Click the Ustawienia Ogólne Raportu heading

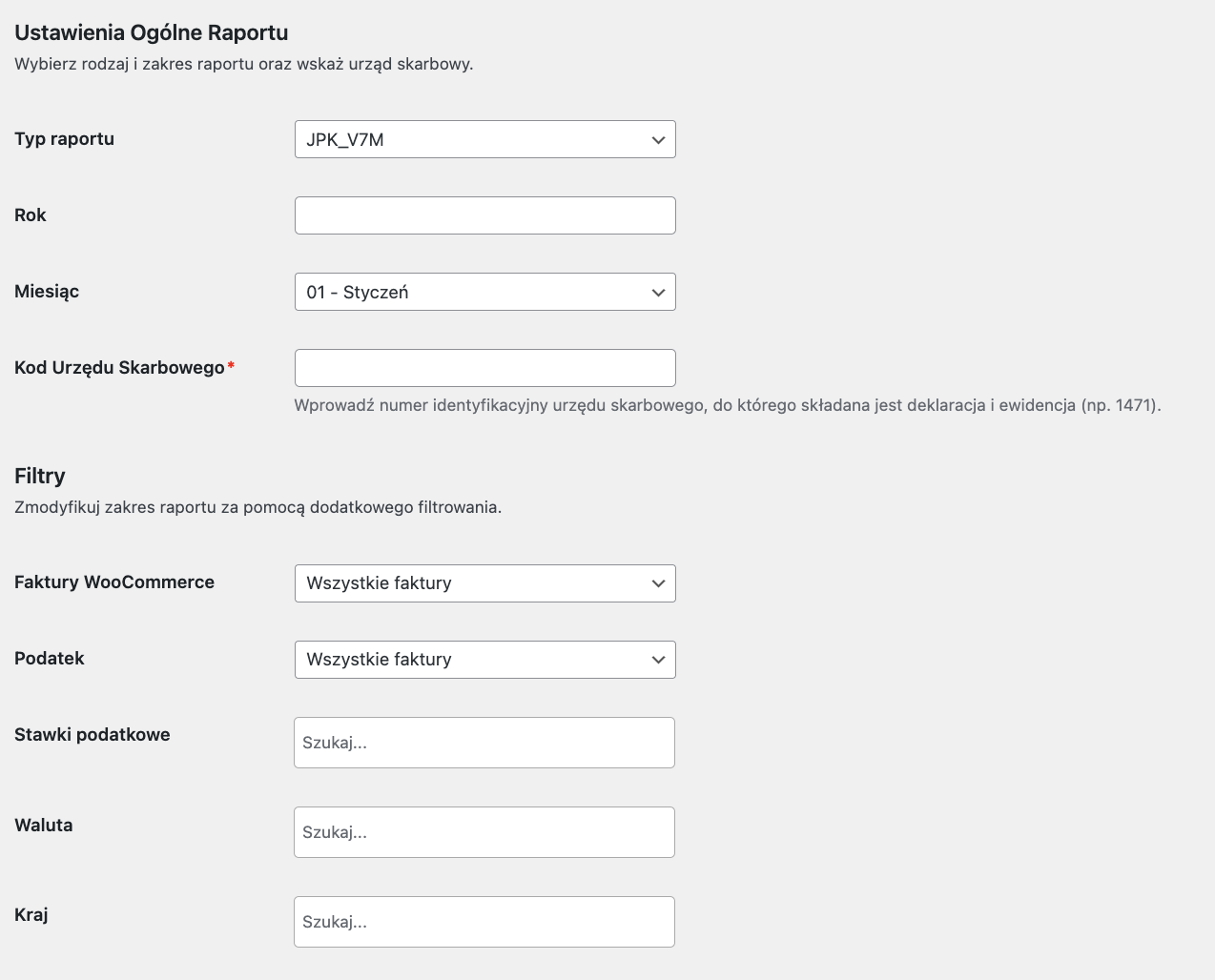(x=152, y=32)
